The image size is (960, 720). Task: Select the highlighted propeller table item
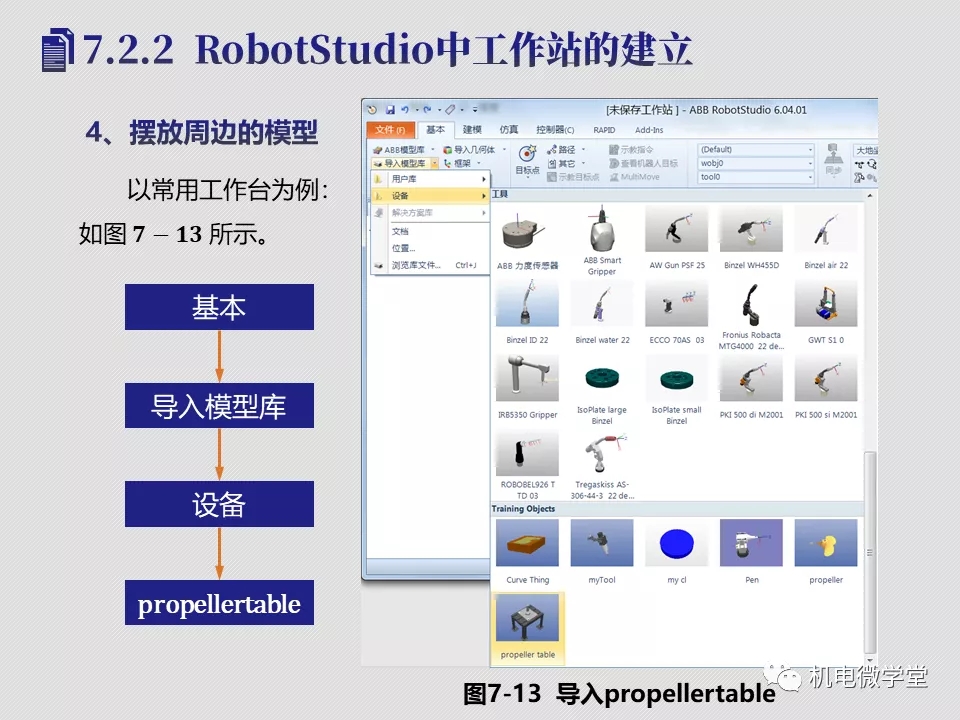coord(528,627)
